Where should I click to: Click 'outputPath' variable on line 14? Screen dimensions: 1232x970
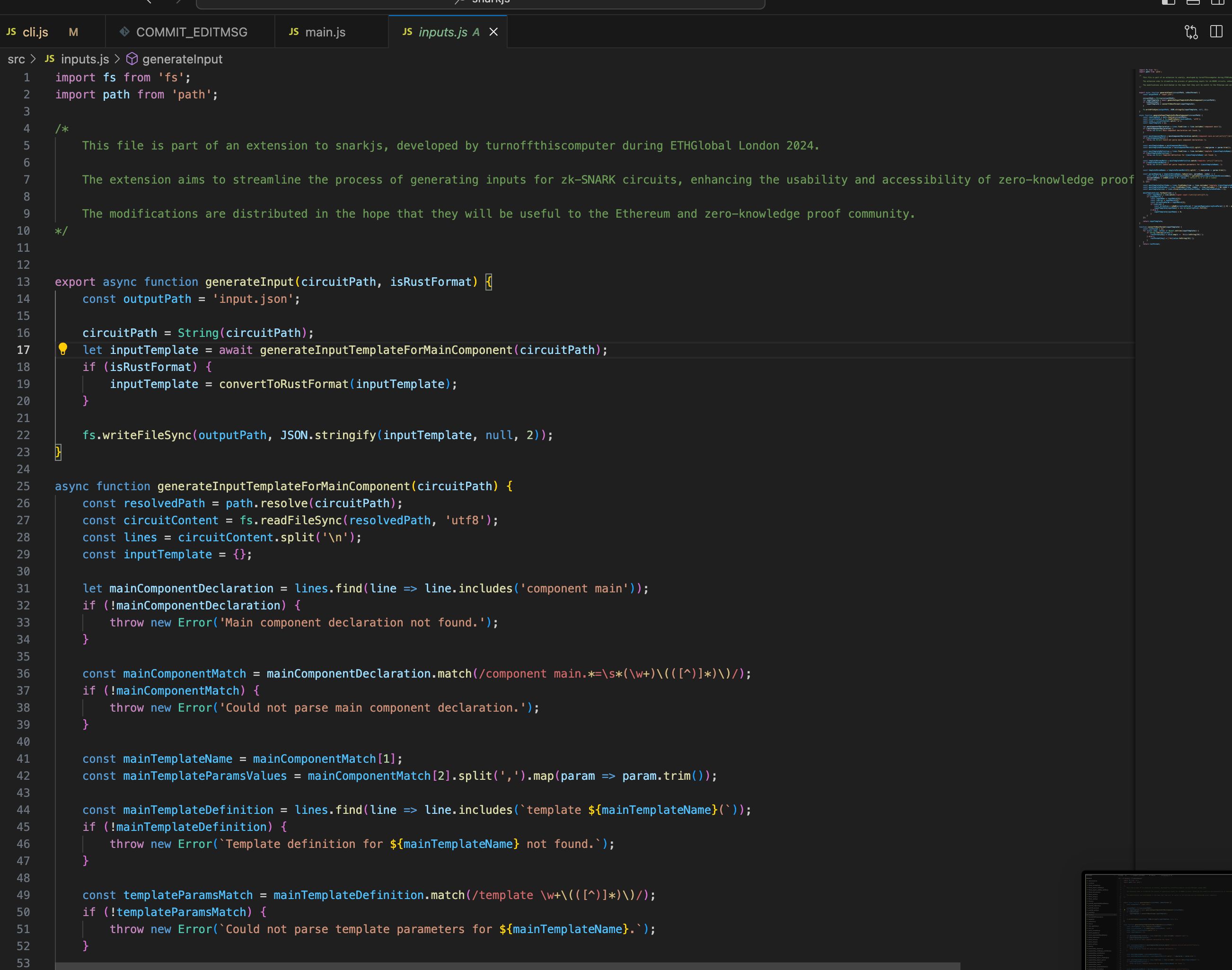point(157,299)
